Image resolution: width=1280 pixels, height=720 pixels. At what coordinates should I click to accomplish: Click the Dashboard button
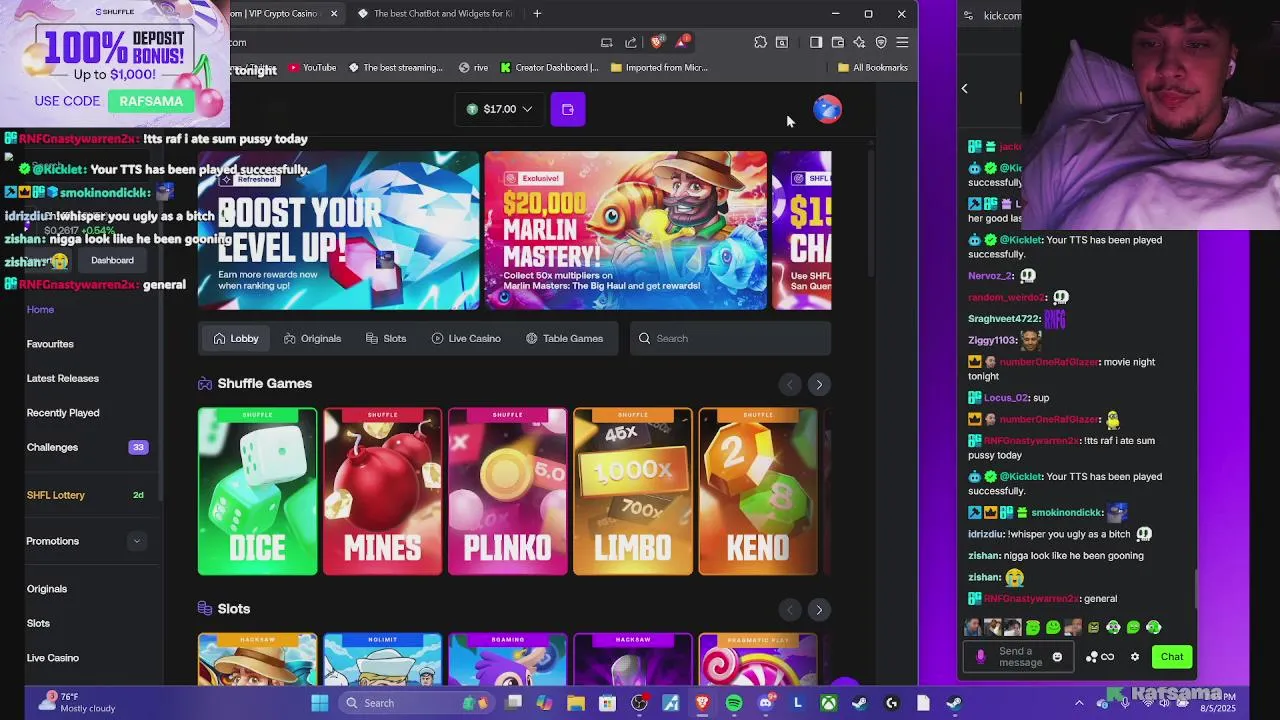112,260
